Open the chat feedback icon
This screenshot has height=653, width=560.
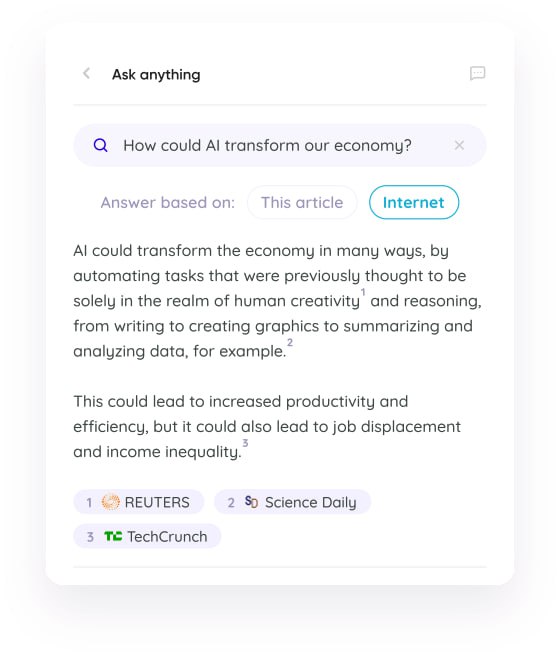477,73
